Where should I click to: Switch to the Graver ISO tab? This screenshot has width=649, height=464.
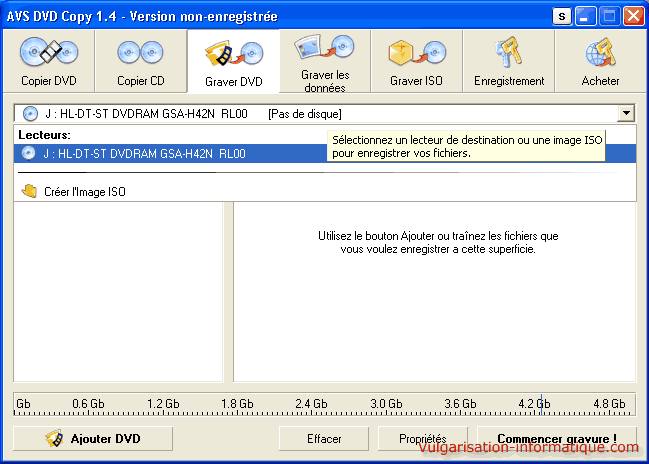coord(416,61)
